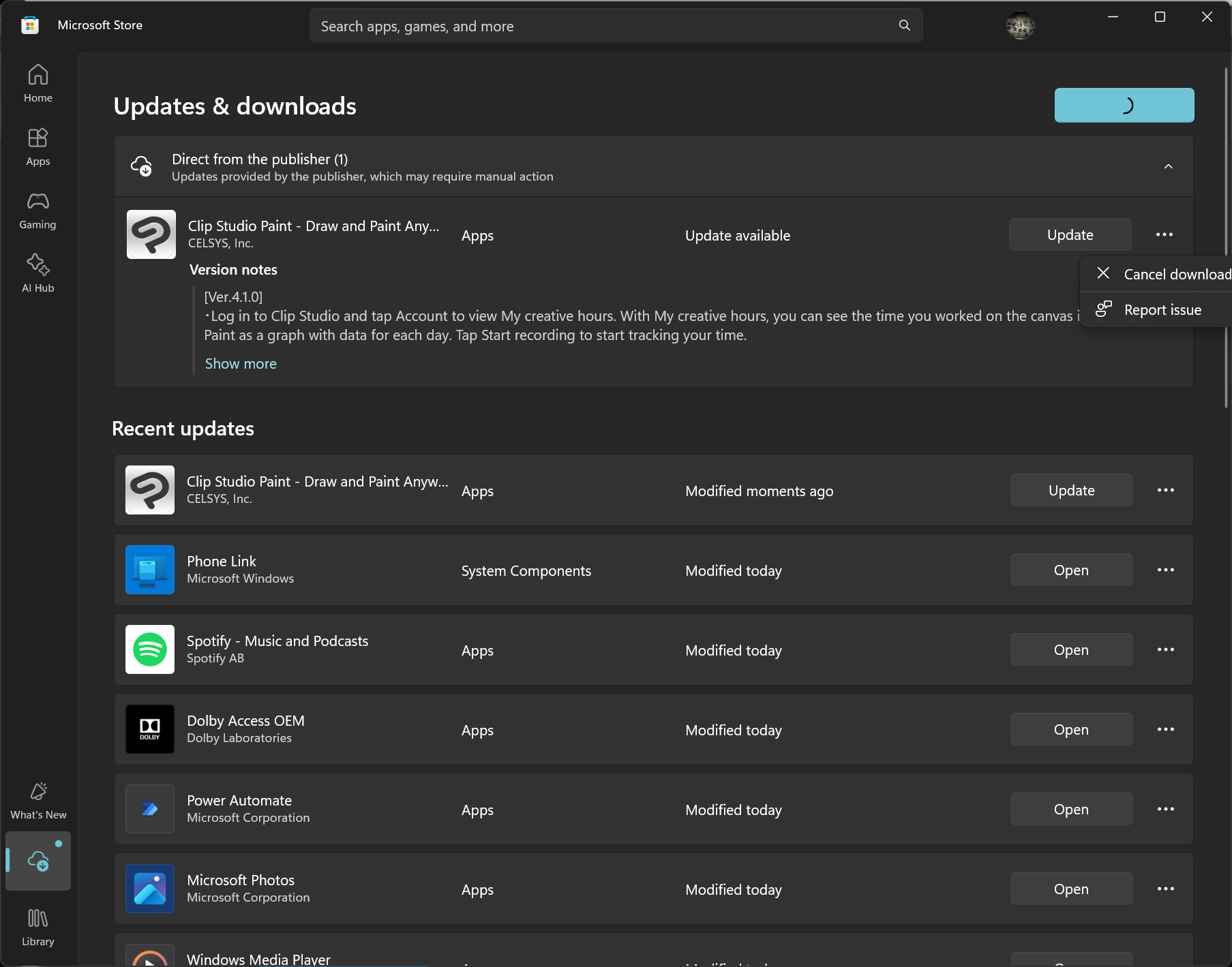Image resolution: width=1232 pixels, height=967 pixels.
Task: Go to Apps section in sidebar
Action: point(38,147)
